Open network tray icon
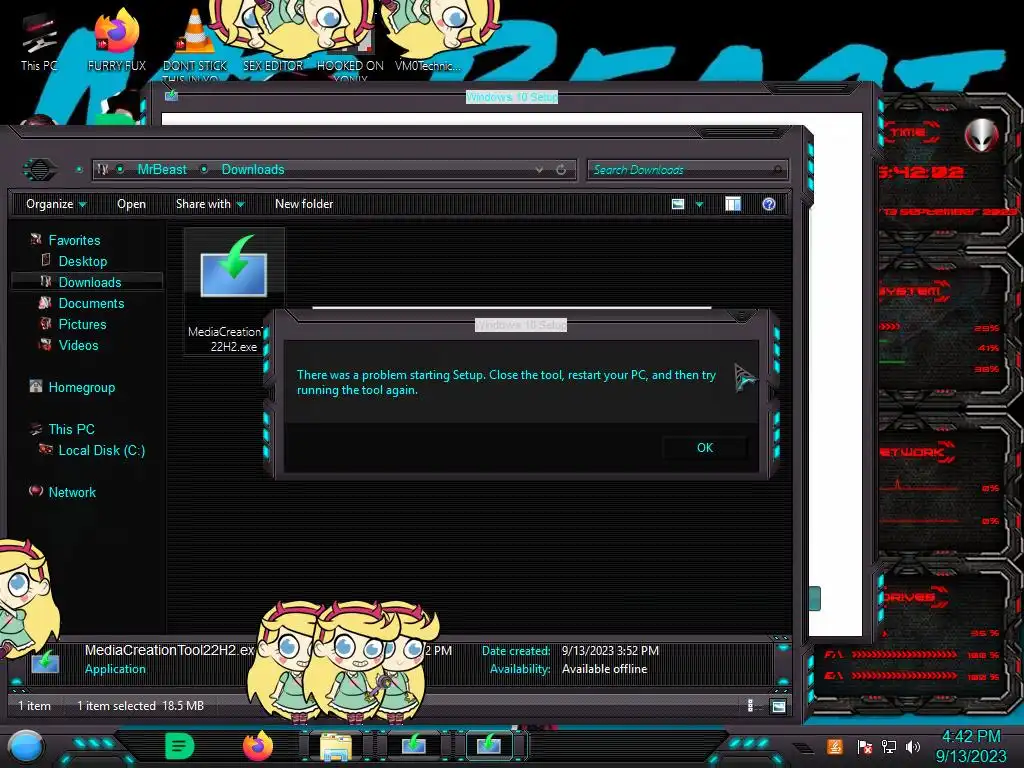Viewport: 1024px width, 768px height. [x=888, y=747]
